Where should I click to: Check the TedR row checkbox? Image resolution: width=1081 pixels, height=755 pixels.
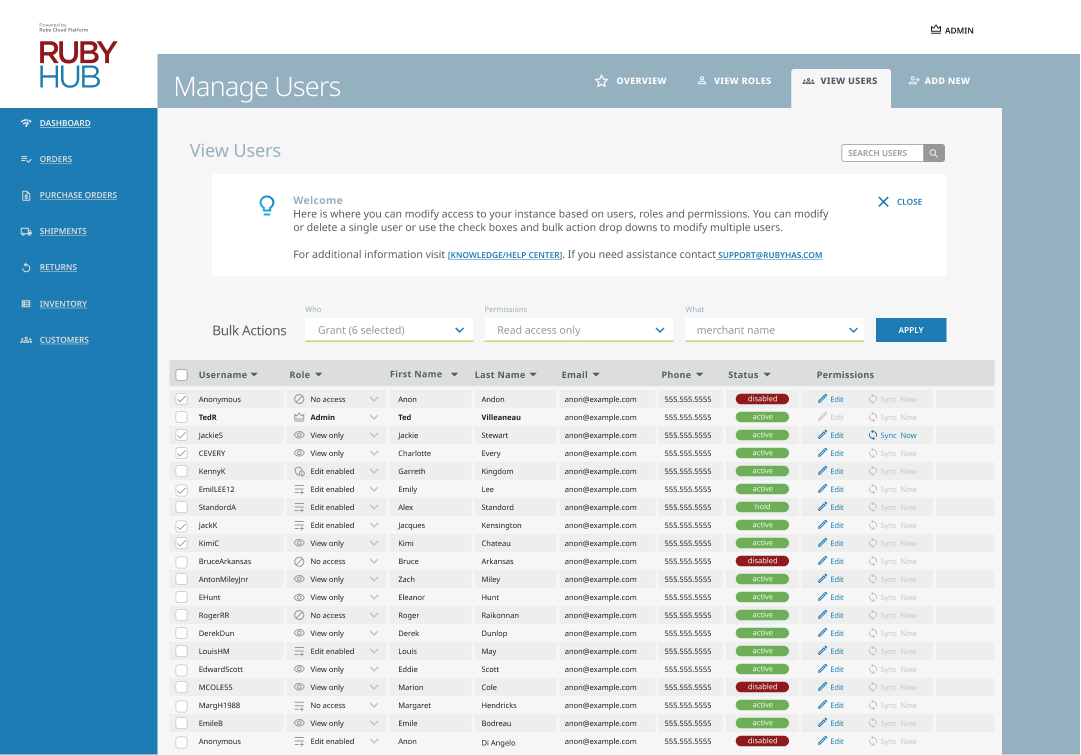[181, 417]
